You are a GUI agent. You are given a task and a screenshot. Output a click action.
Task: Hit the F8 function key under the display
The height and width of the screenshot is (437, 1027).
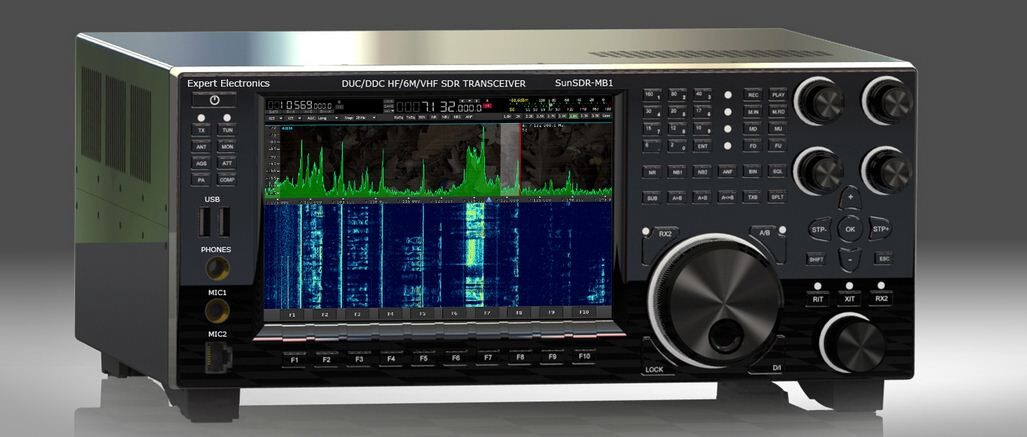coord(519,357)
